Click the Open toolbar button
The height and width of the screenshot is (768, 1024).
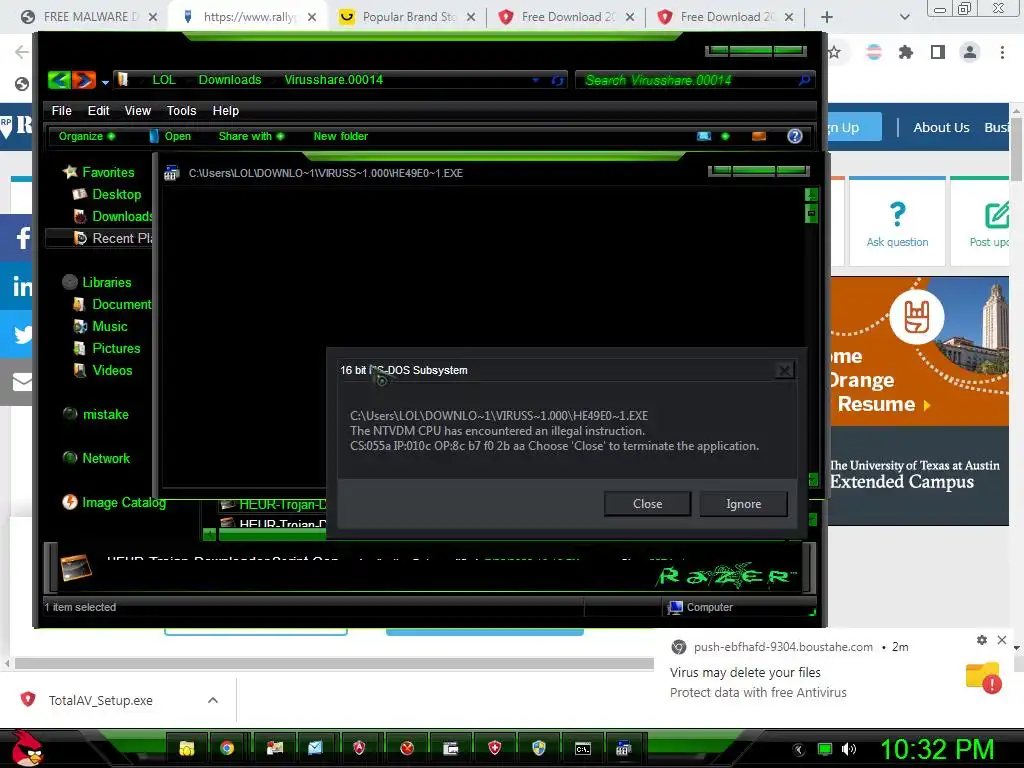coord(170,136)
